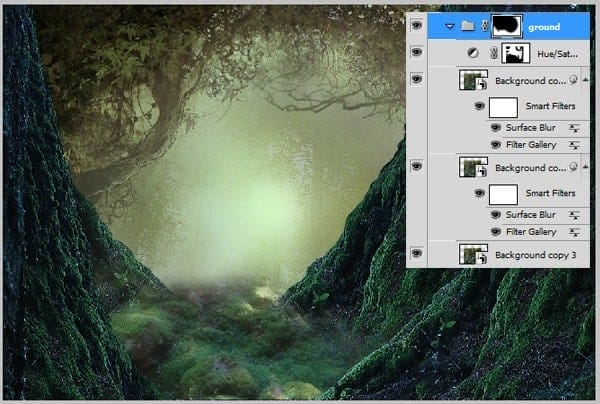The image size is (600, 404).
Task: Hide the ground group using its eye
Action: tap(416, 25)
